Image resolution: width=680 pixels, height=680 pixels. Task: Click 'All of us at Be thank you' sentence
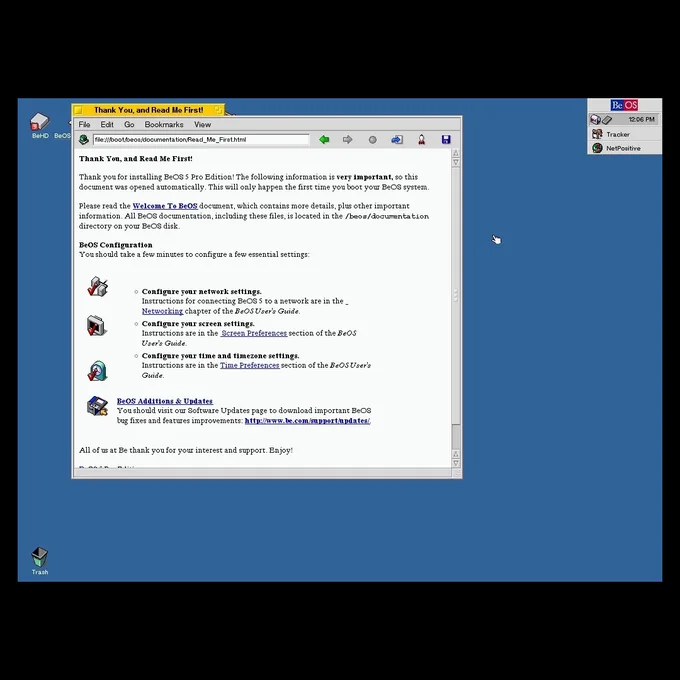tap(186, 450)
